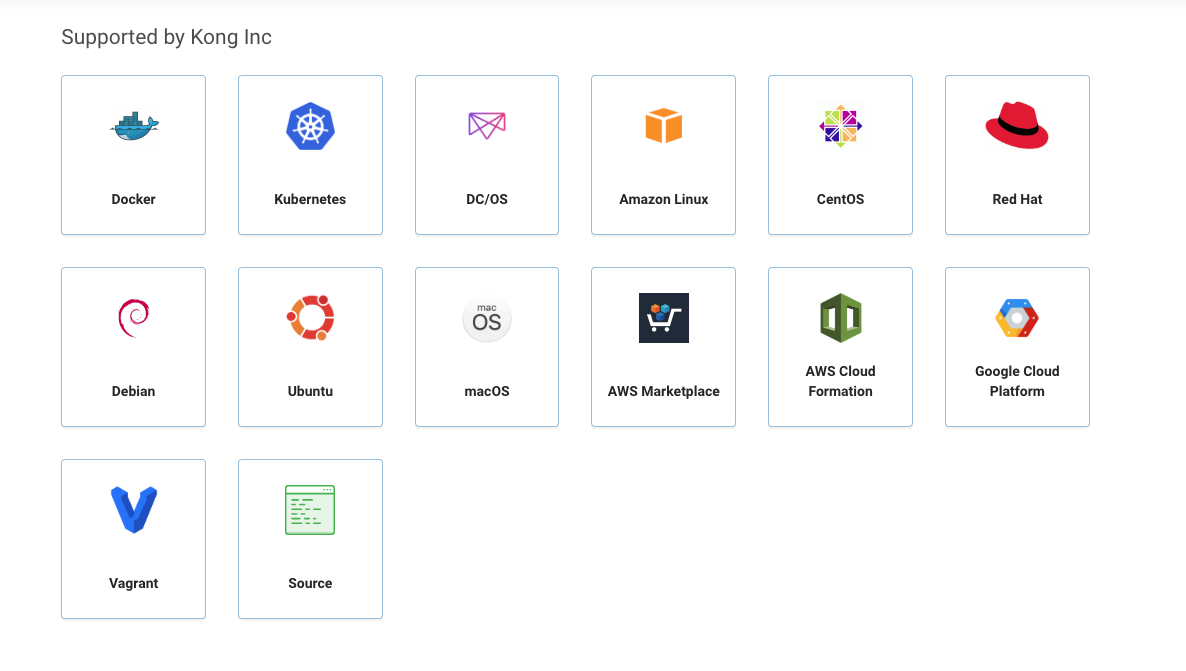Click the macOS label text
This screenshot has height=671, width=1186.
(x=486, y=391)
